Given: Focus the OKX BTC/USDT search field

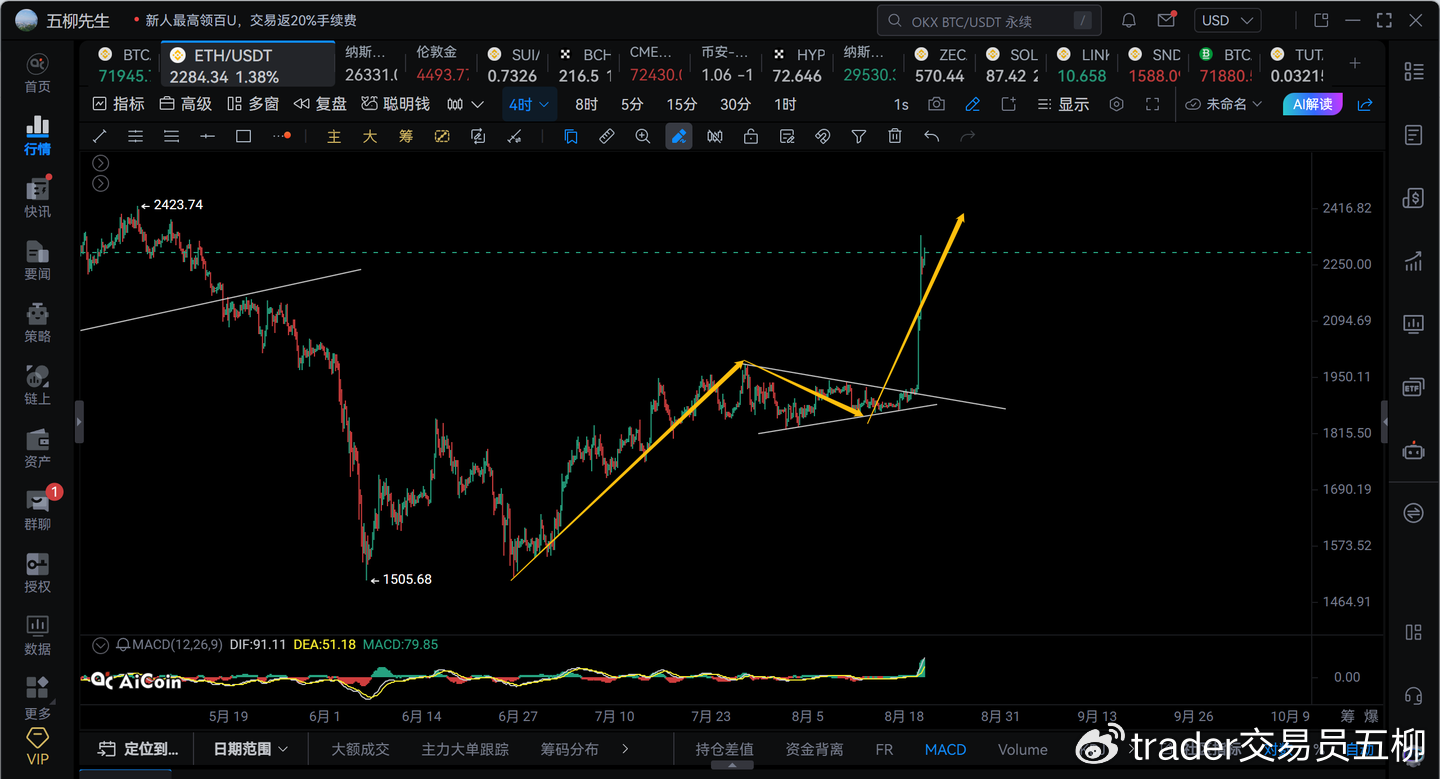Looking at the screenshot, I should pyautogui.click(x=989, y=20).
